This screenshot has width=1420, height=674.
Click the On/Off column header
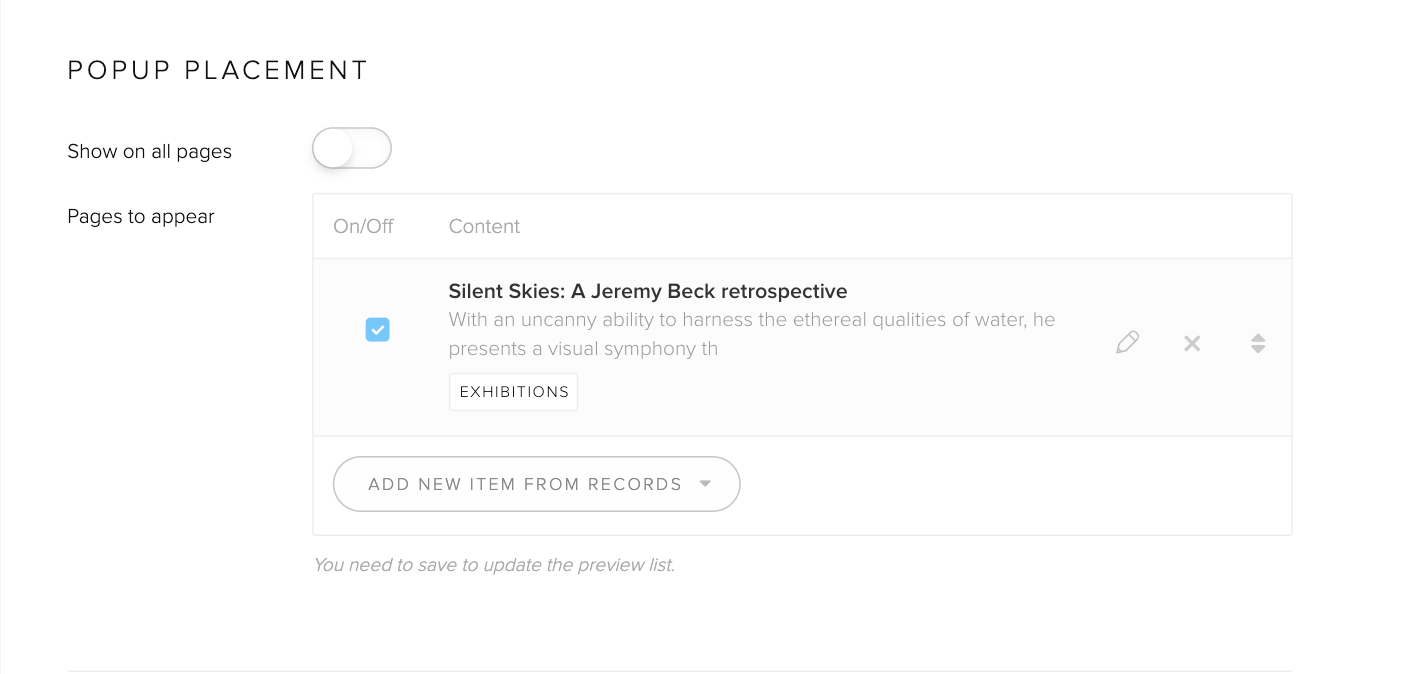pyautogui.click(x=363, y=226)
